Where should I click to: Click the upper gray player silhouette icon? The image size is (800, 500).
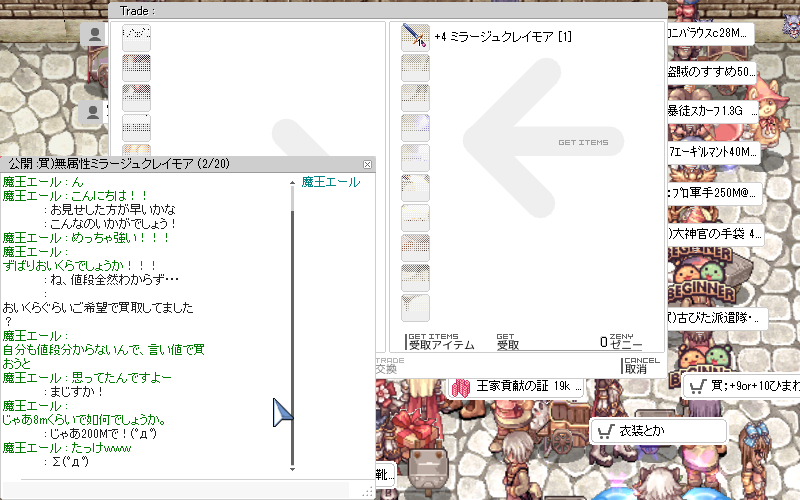[94, 35]
